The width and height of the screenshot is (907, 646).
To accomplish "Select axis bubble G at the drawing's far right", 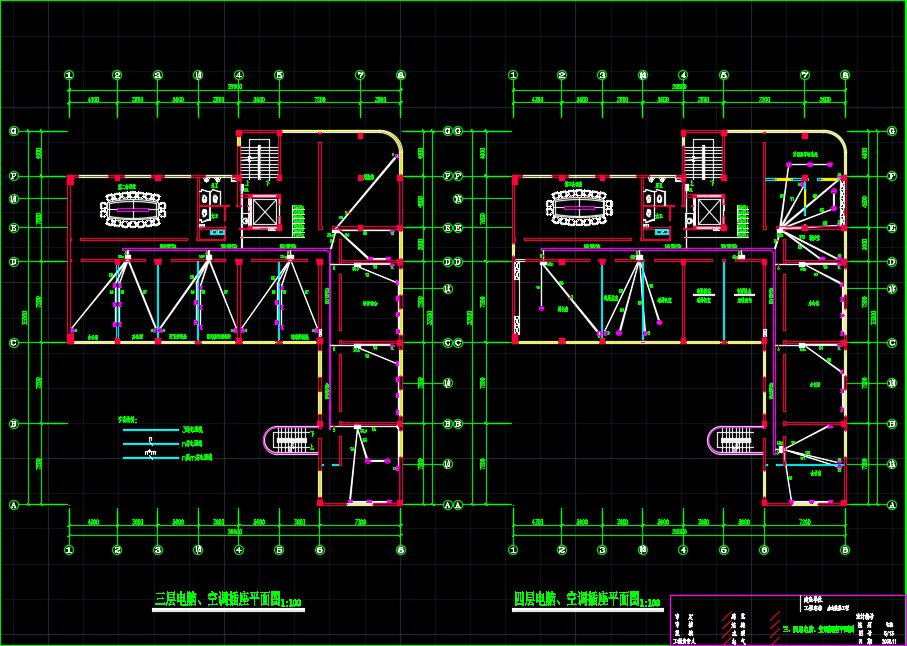I will pos(892,131).
